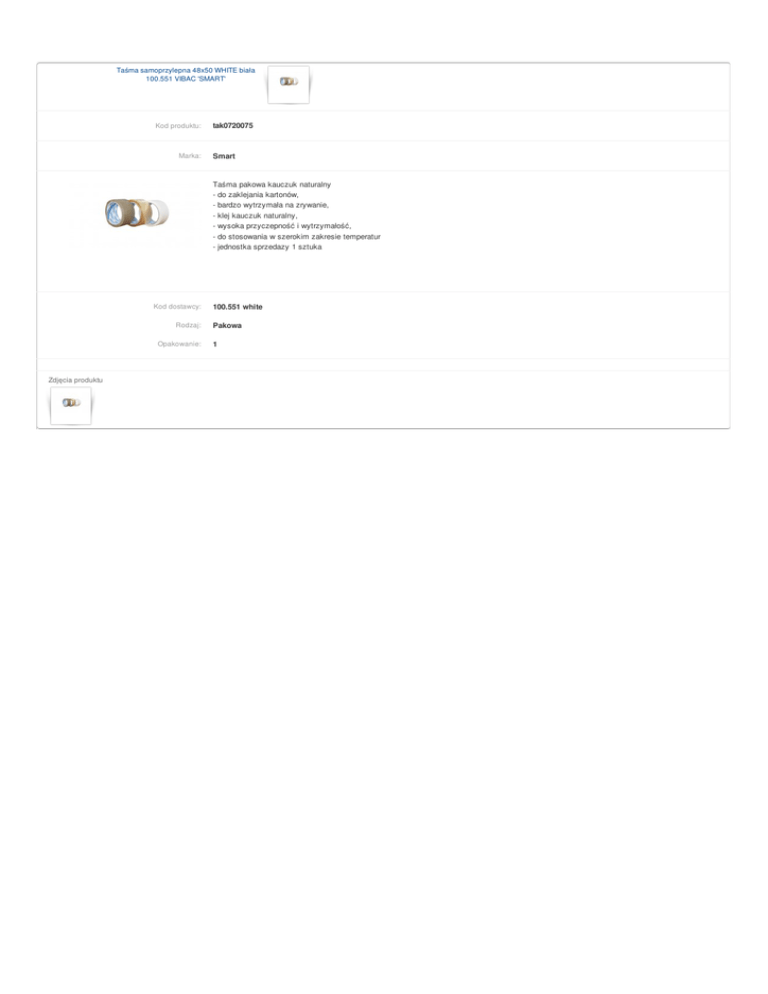Click the Kod dostawcy label

click(177, 307)
